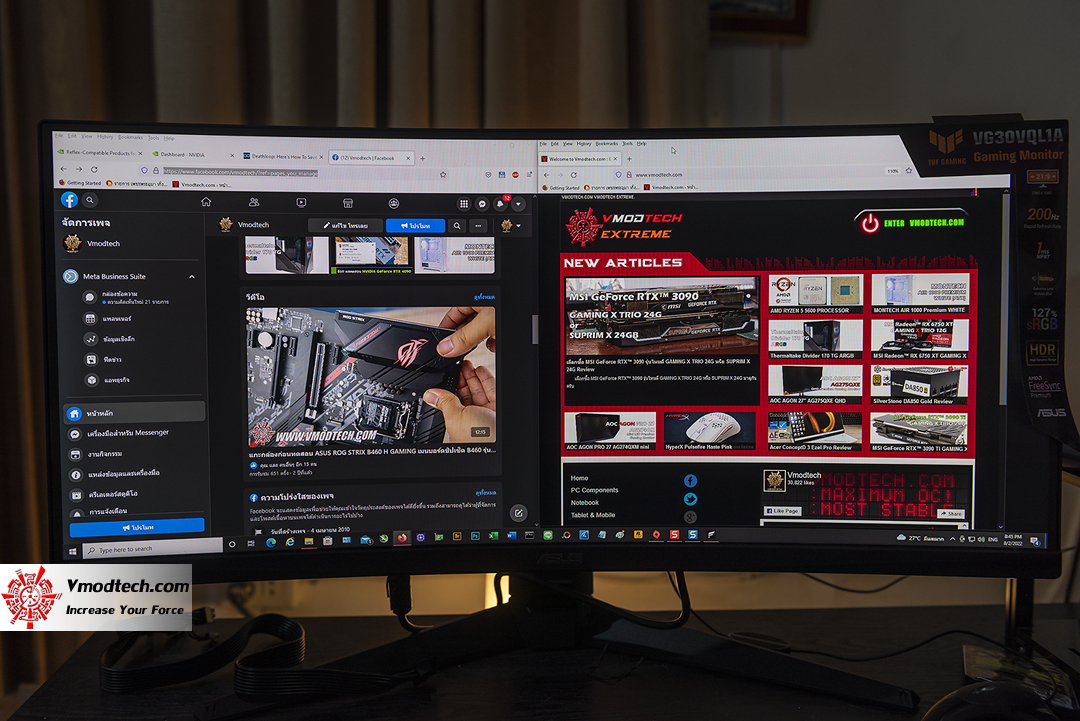The width and height of the screenshot is (1080, 721).
Task: Open the Facebook search magnifier beside the logo
Action: coord(90,200)
